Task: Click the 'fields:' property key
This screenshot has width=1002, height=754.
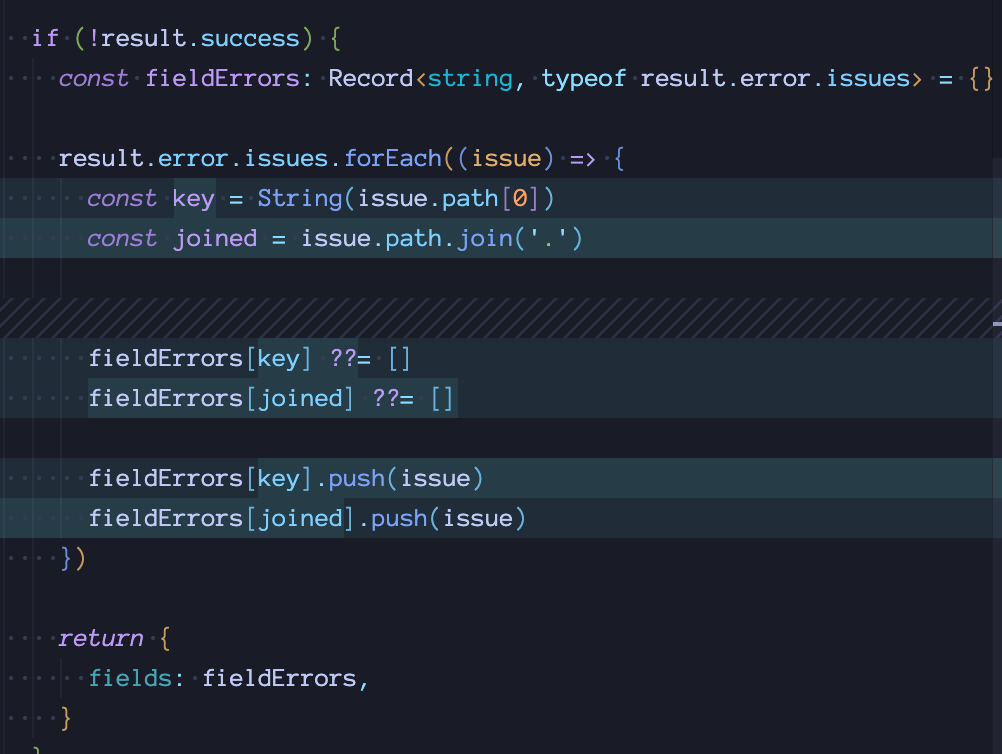Action: point(136,678)
